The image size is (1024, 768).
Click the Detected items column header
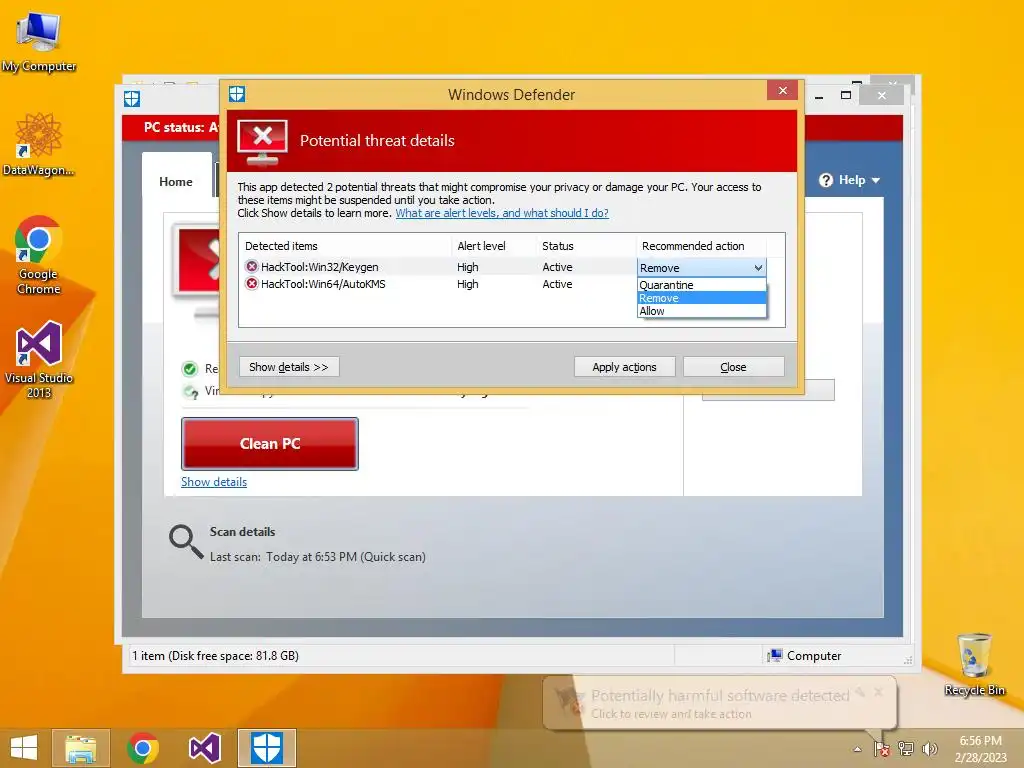coord(345,246)
